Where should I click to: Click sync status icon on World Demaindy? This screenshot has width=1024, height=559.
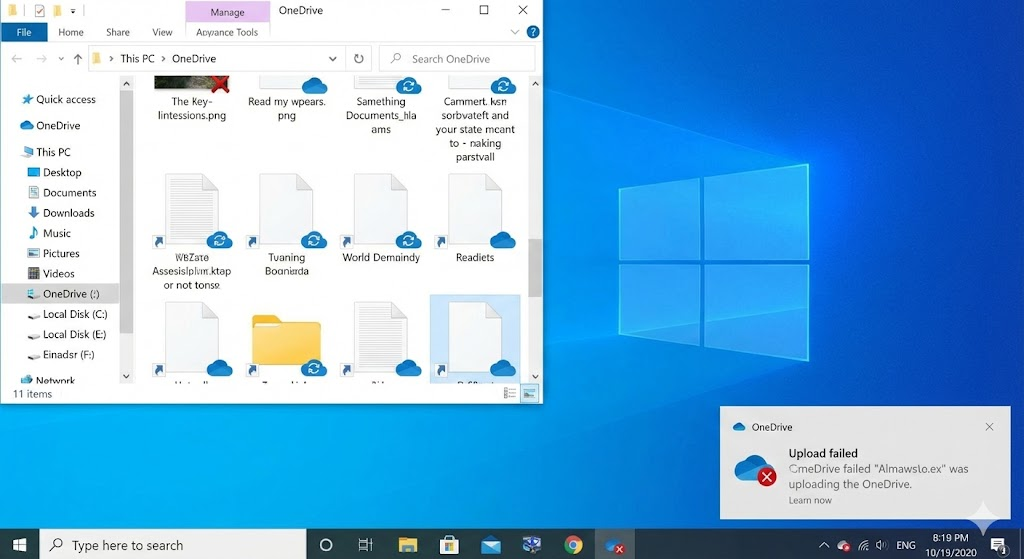(408, 240)
